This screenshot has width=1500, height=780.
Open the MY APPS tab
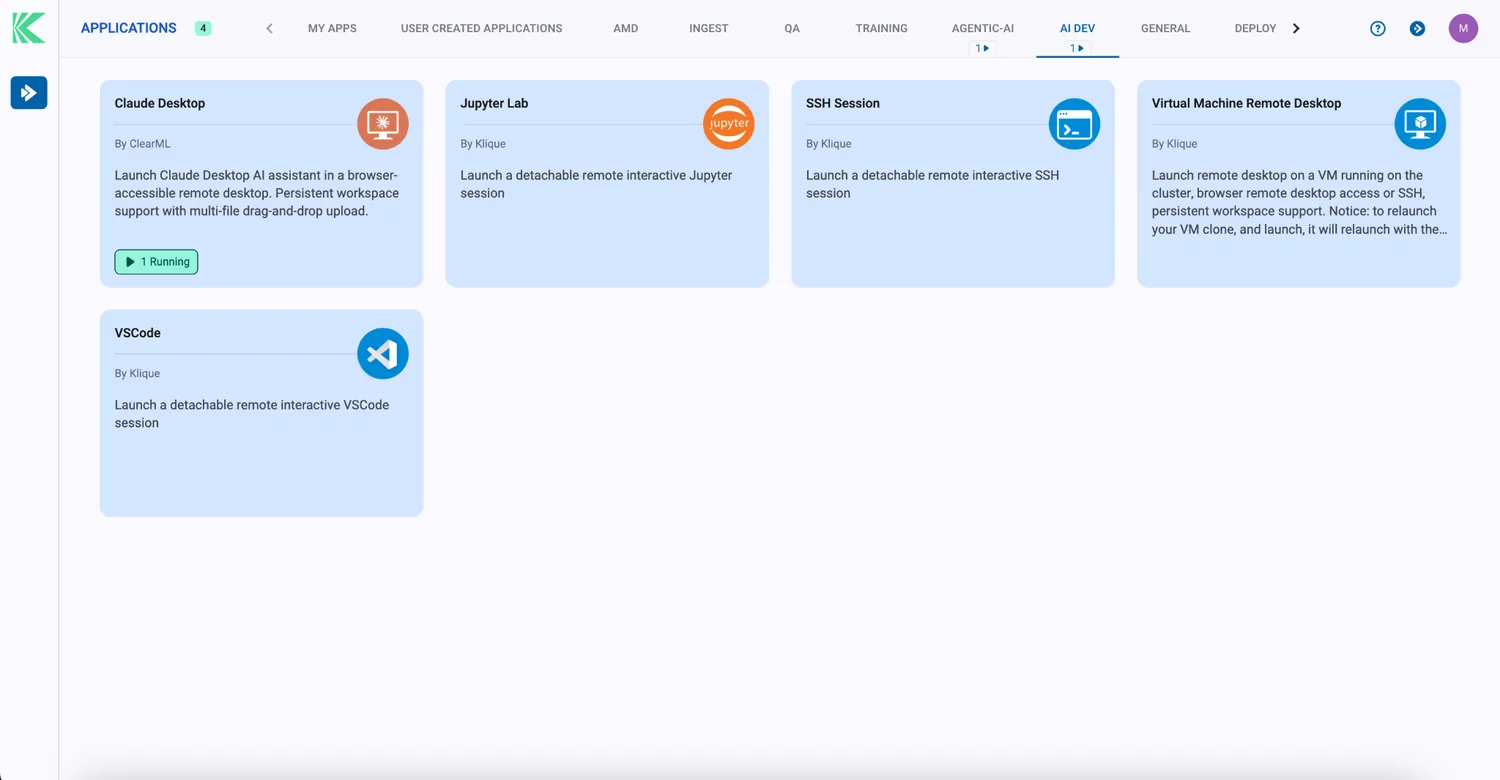click(332, 28)
